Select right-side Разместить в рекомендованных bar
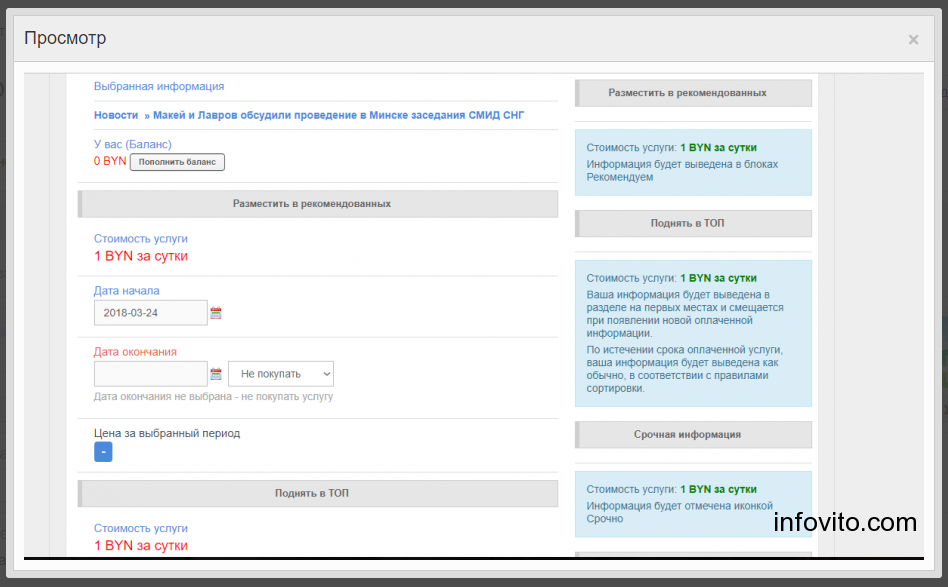Image resolution: width=948 pixels, height=587 pixels. pyautogui.click(x=693, y=93)
